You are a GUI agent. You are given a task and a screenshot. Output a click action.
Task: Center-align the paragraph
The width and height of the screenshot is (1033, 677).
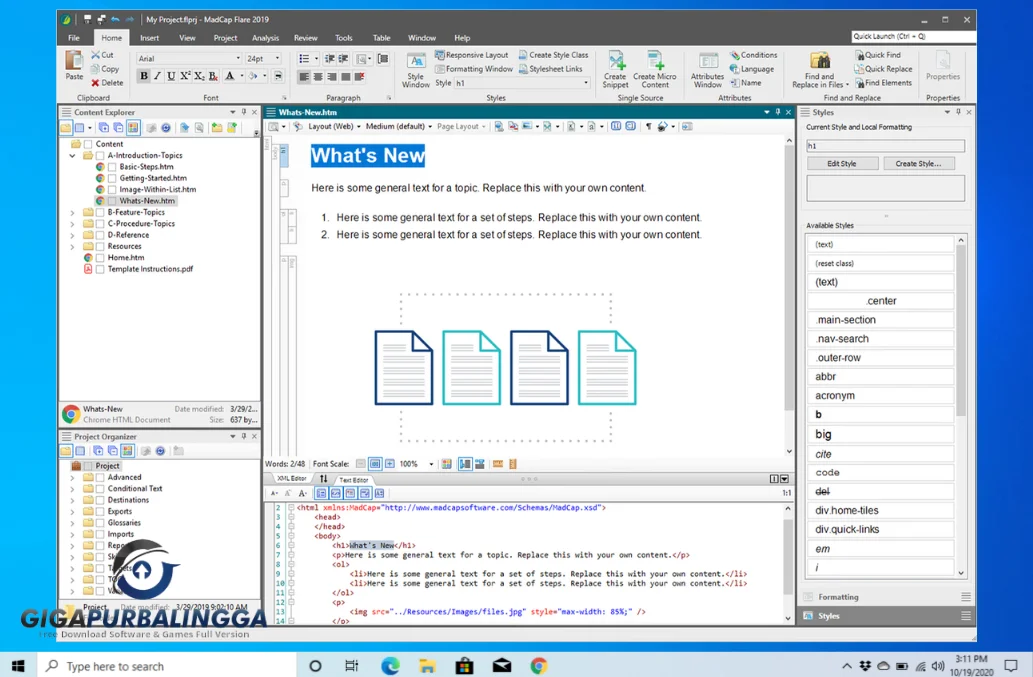click(318, 77)
